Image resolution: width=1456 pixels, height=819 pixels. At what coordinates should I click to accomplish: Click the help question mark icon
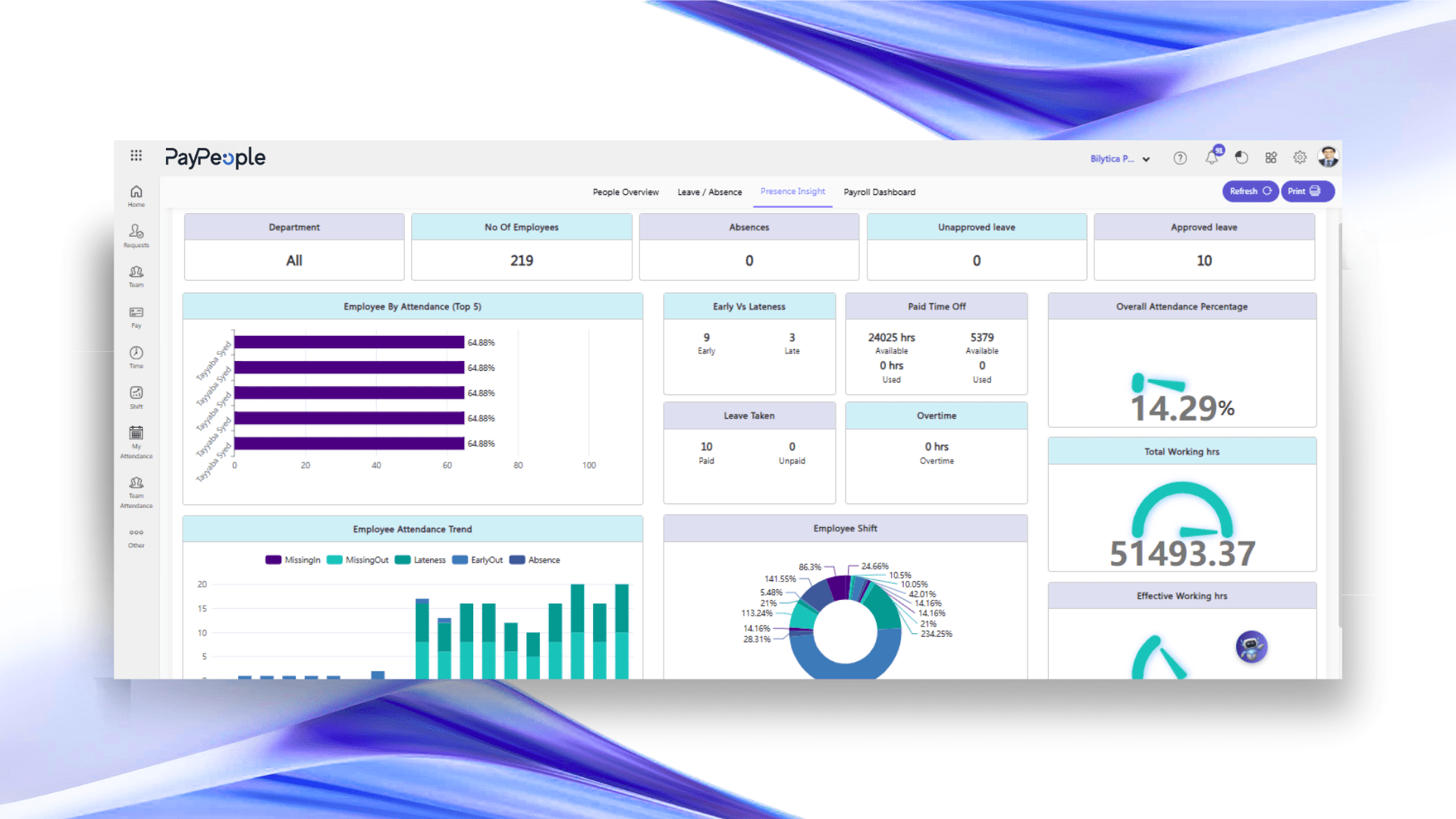click(x=1180, y=158)
